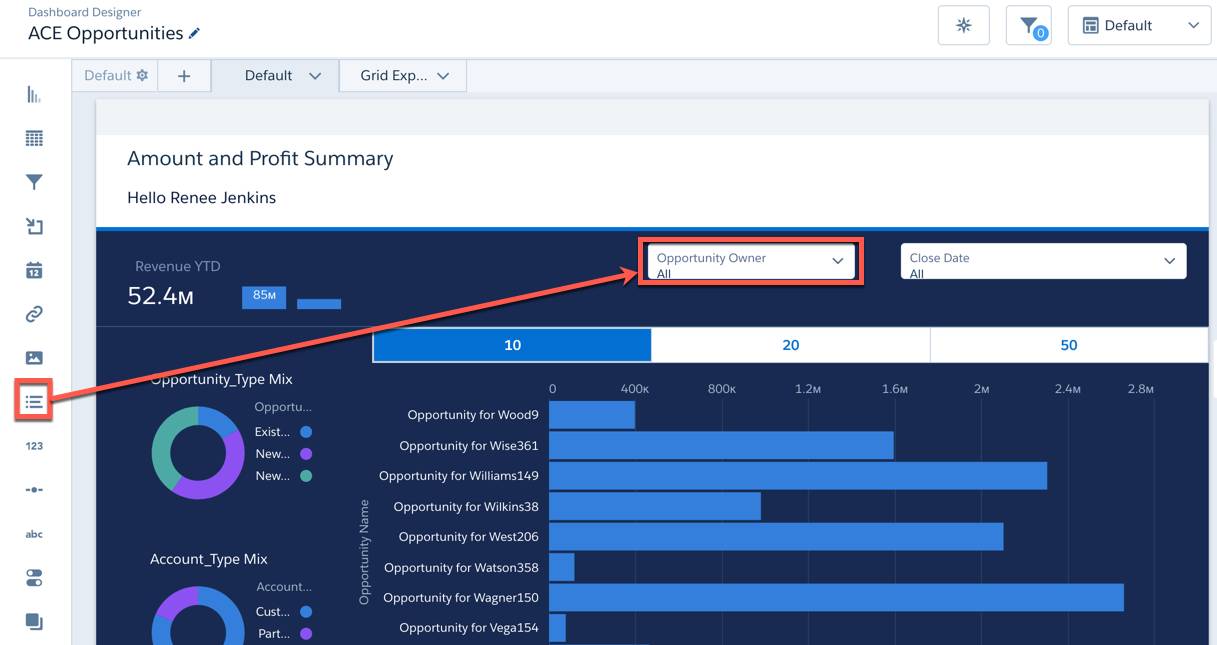
Task: Add a new page with plus button
Action: click(x=184, y=76)
